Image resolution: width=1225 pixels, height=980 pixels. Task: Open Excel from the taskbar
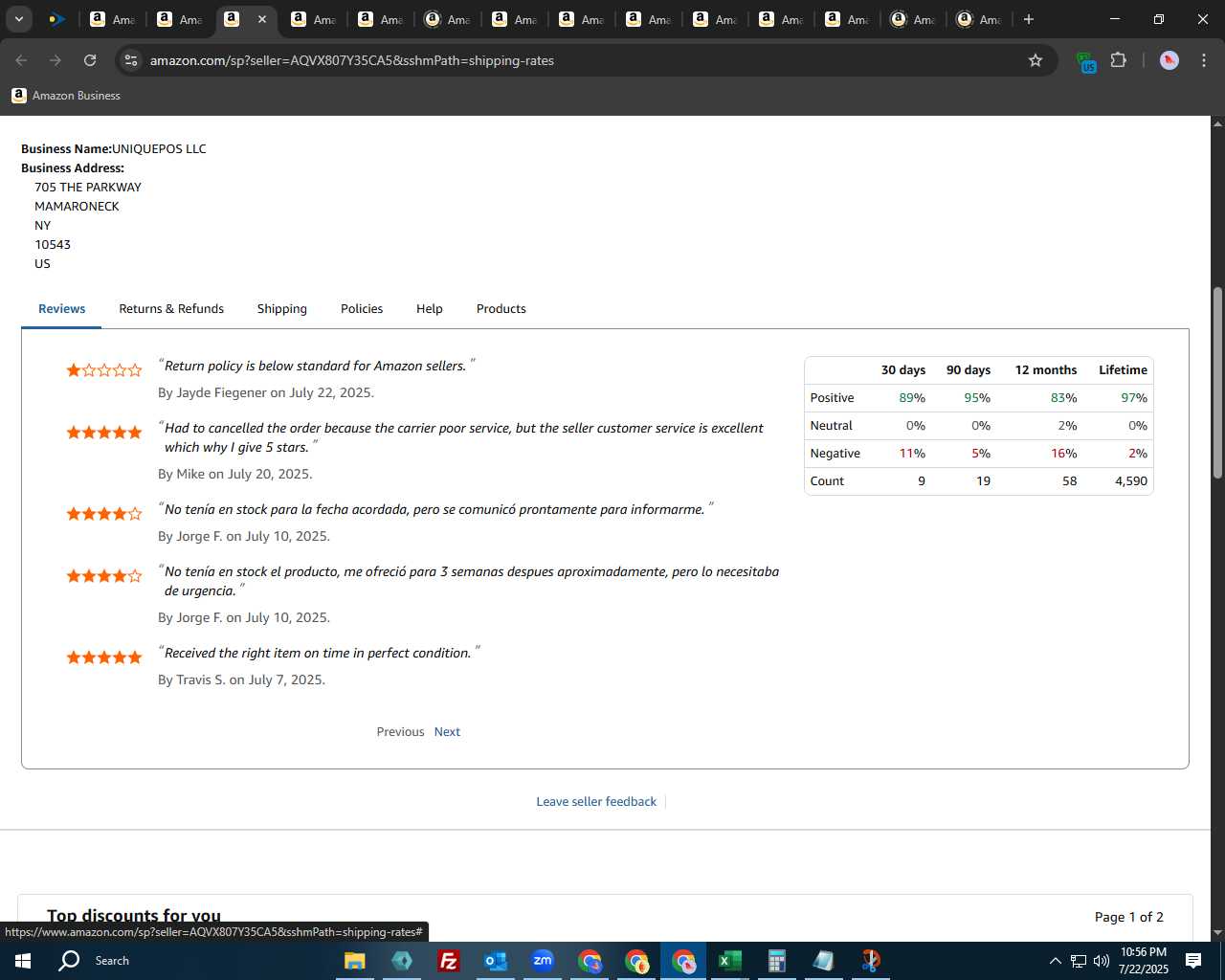pos(729,961)
